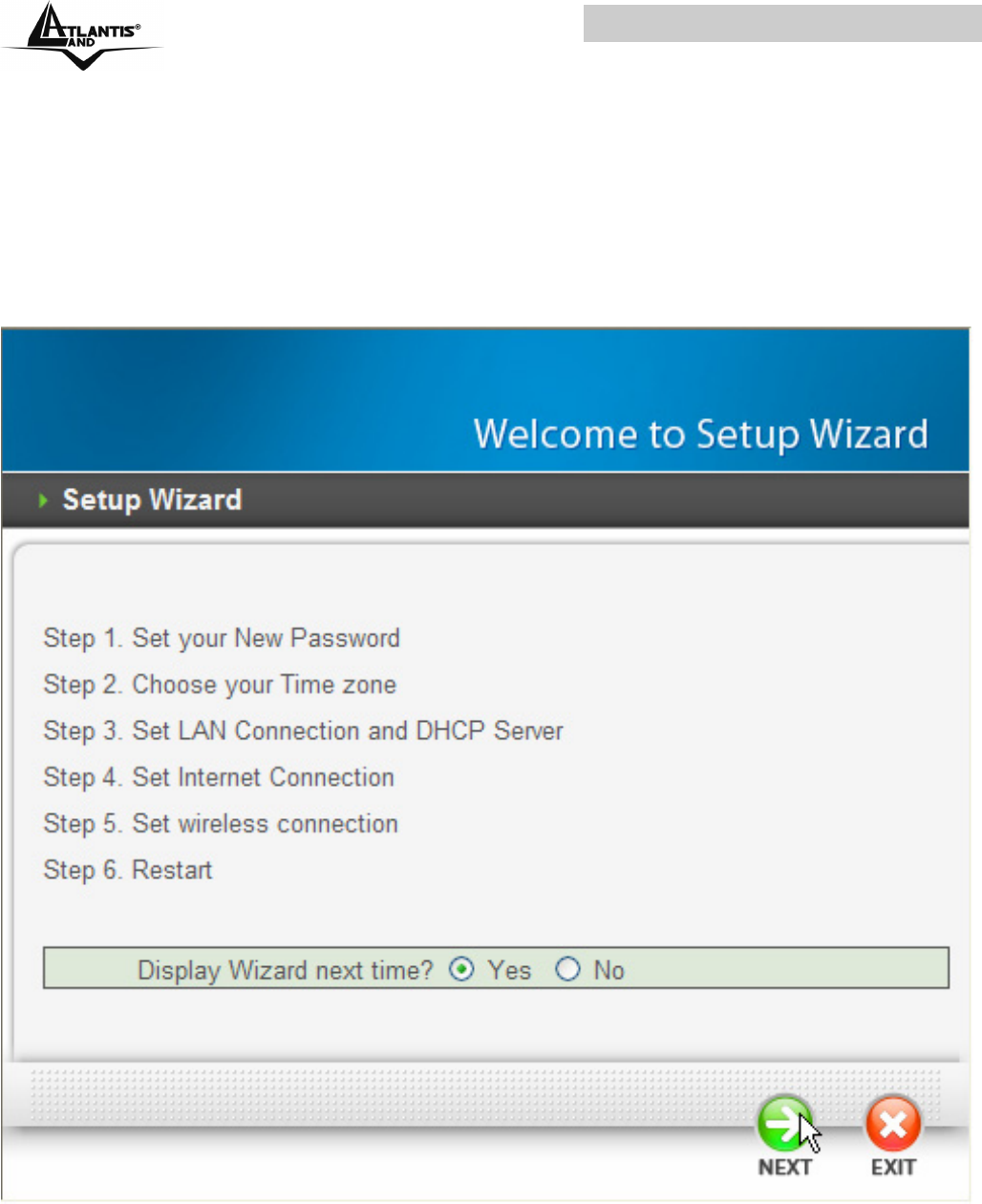Click the gray bar at top right
Viewport: 982px width, 1204px height.
[782, 24]
